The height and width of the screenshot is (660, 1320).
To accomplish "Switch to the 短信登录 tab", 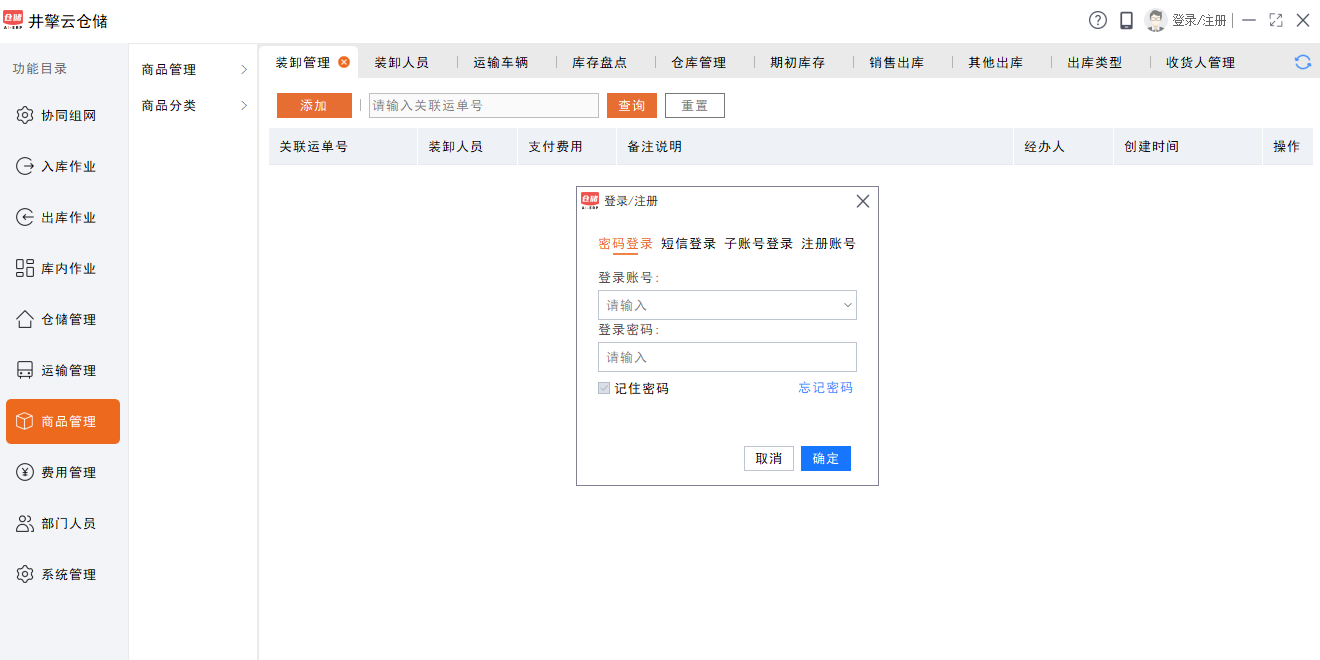I will tap(688, 244).
